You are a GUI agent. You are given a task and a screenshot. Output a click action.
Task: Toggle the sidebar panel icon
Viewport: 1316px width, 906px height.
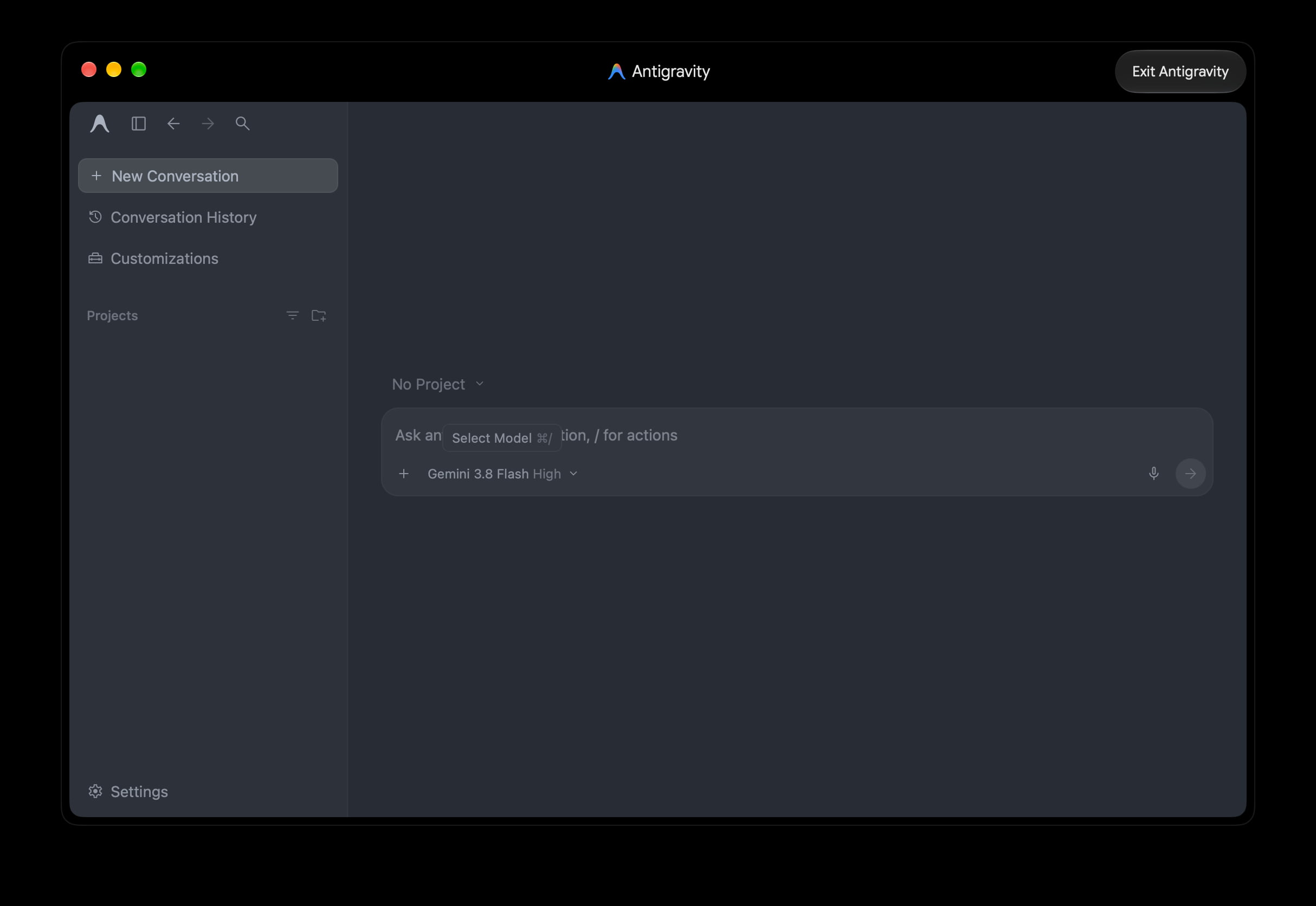click(139, 124)
